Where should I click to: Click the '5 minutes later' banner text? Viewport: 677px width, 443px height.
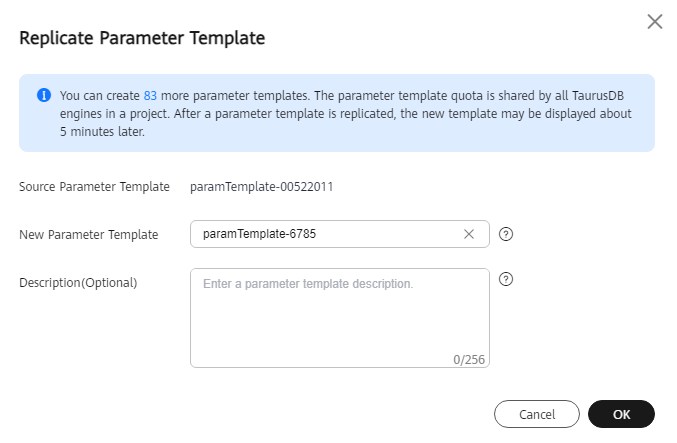tap(102, 132)
